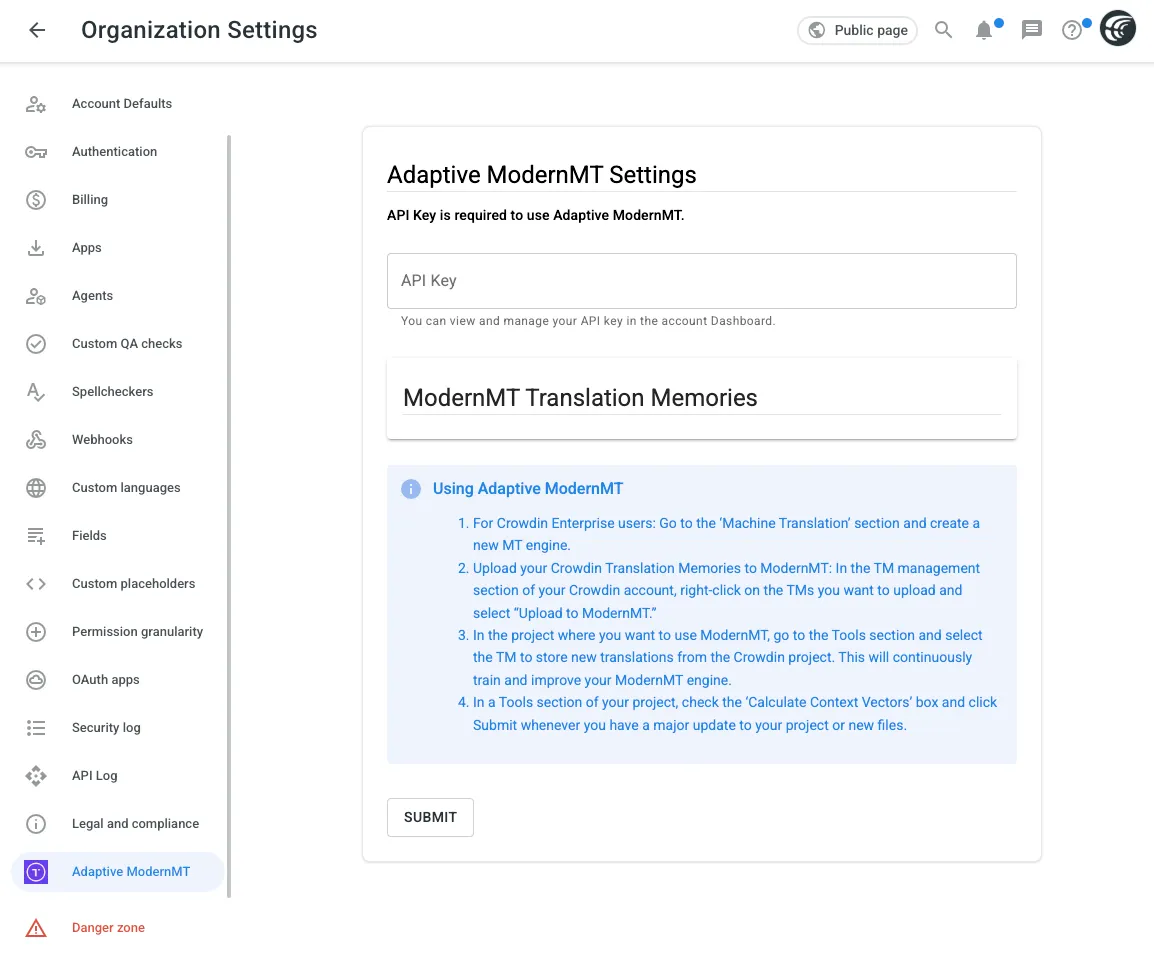
Task: Select the Webhooks icon in the sidebar
Action: pyautogui.click(x=36, y=439)
